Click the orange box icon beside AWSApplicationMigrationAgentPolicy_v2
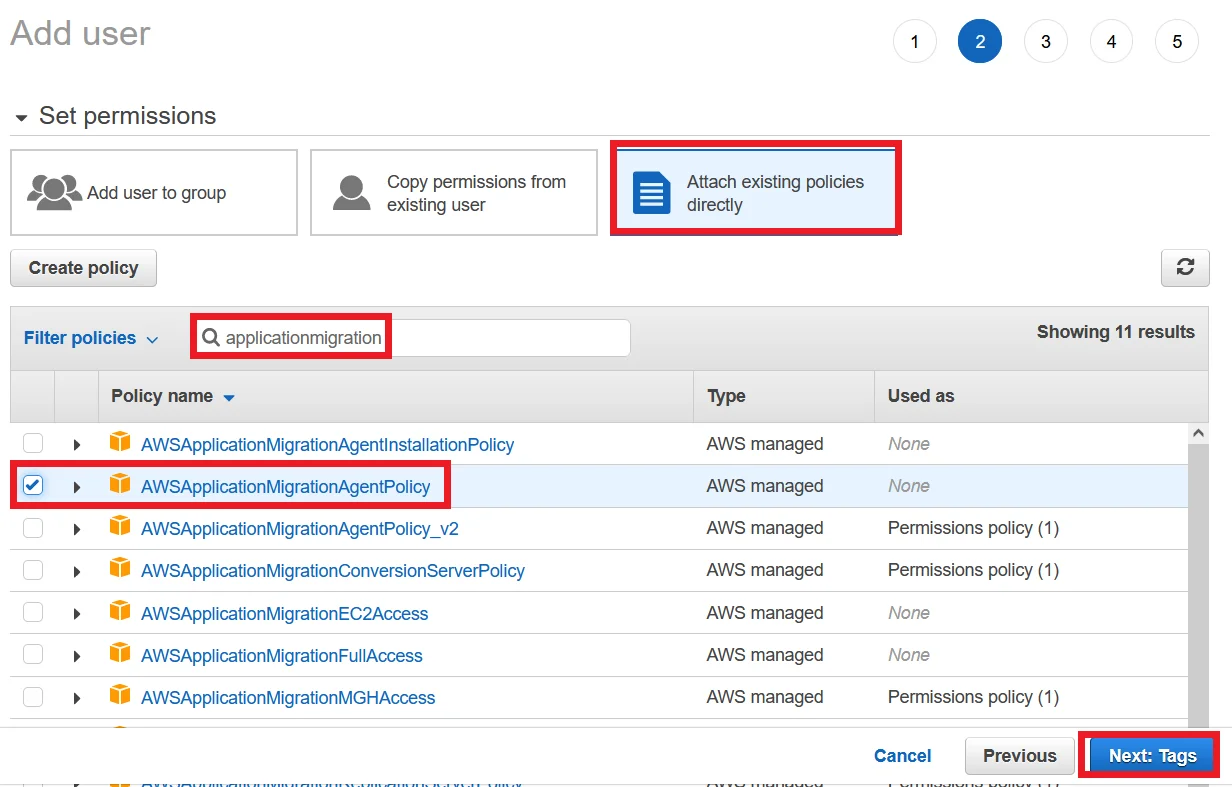Screen dimensions: 1232x787 (120, 526)
